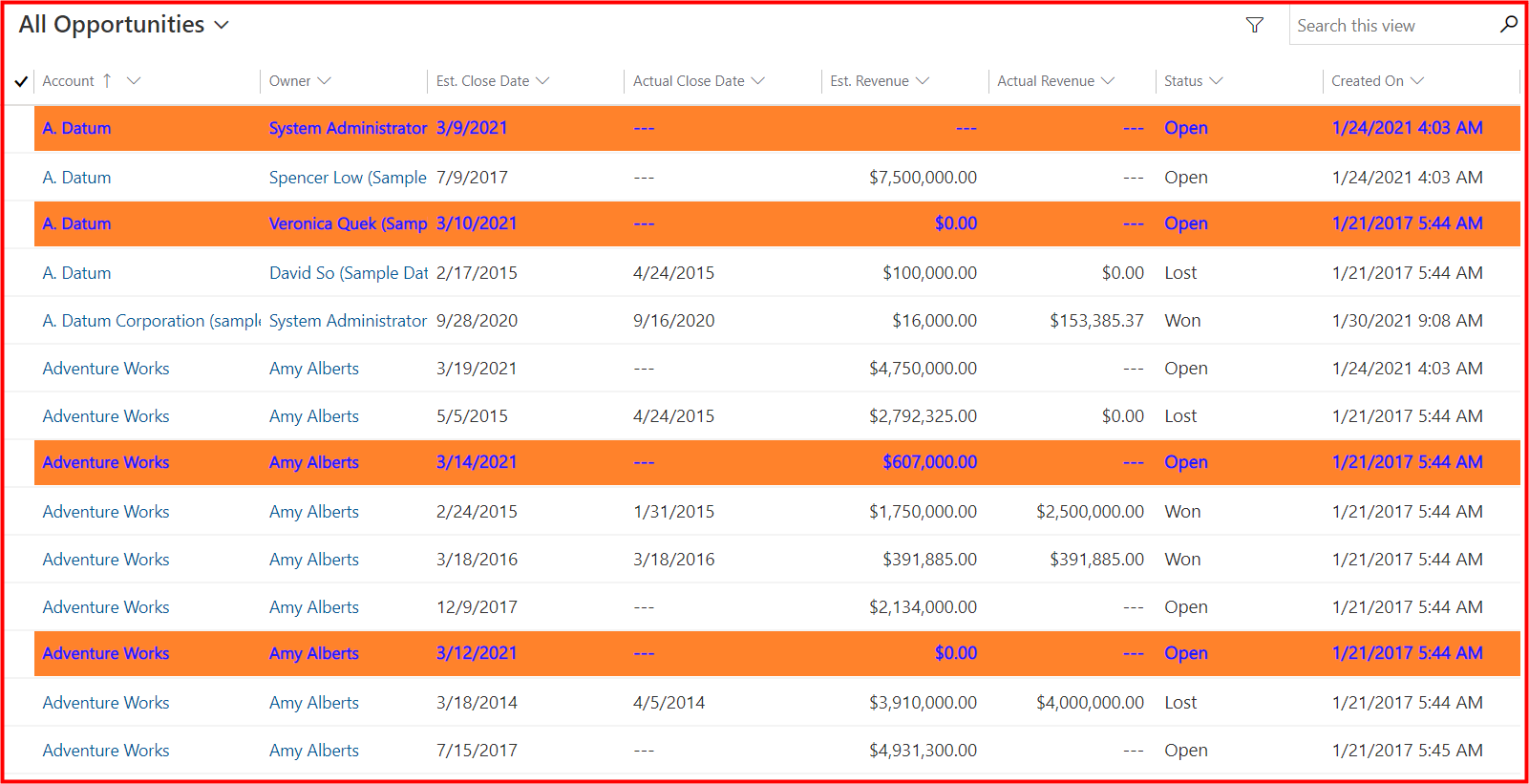Open the filter funnel icon

coord(1255,25)
